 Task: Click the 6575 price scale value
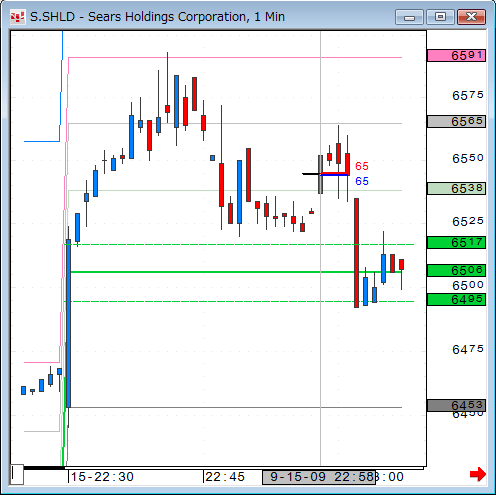click(x=468, y=95)
